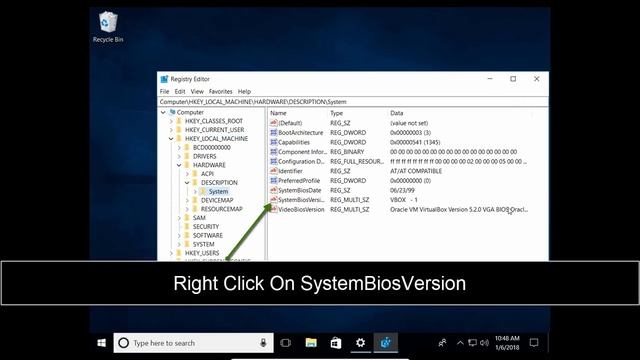Open File Explorer from the taskbar
This screenshot has height=360, width=640.
point(311,343)
